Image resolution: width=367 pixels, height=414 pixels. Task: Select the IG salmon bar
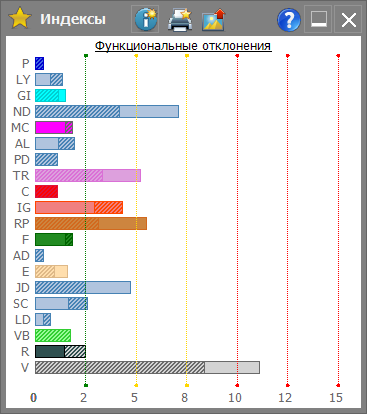point(79,208)
